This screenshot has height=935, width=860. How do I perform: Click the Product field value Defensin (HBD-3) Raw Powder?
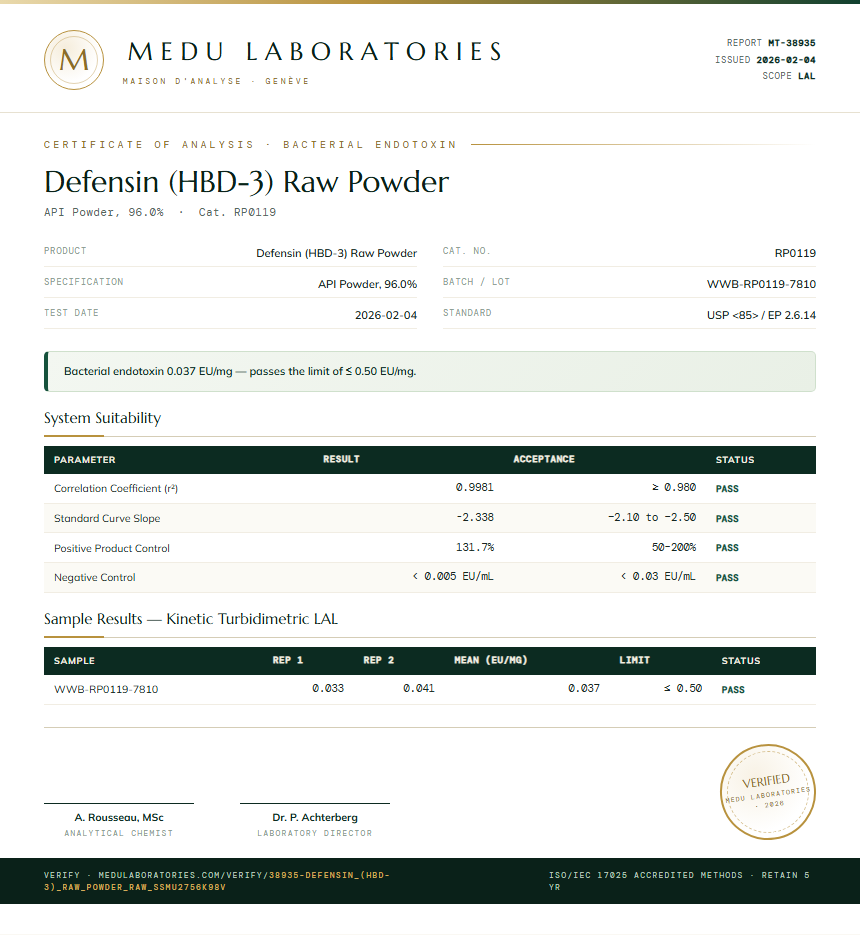click(336, 253)
